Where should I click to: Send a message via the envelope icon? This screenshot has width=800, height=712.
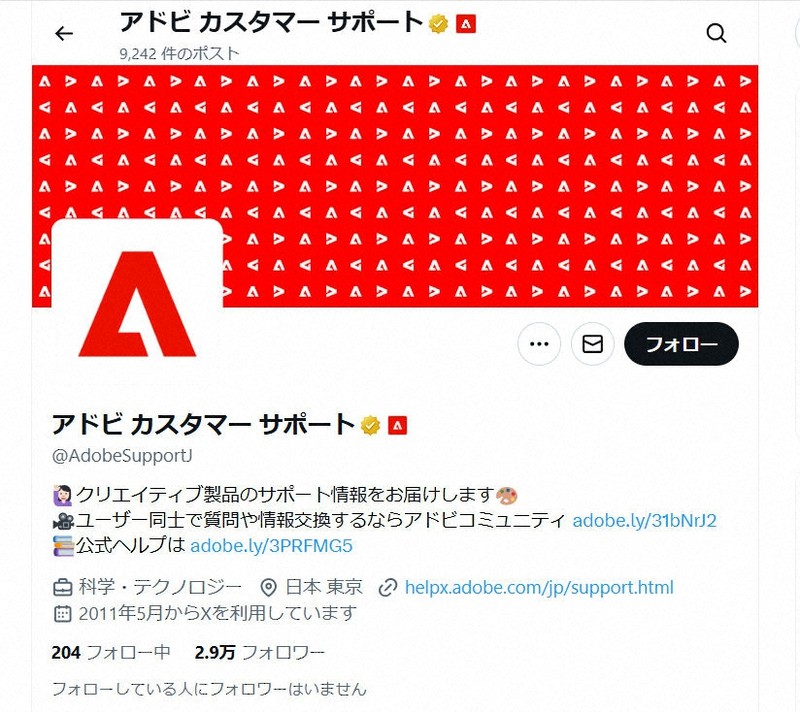pyautogui.click(x=592, y=344)
